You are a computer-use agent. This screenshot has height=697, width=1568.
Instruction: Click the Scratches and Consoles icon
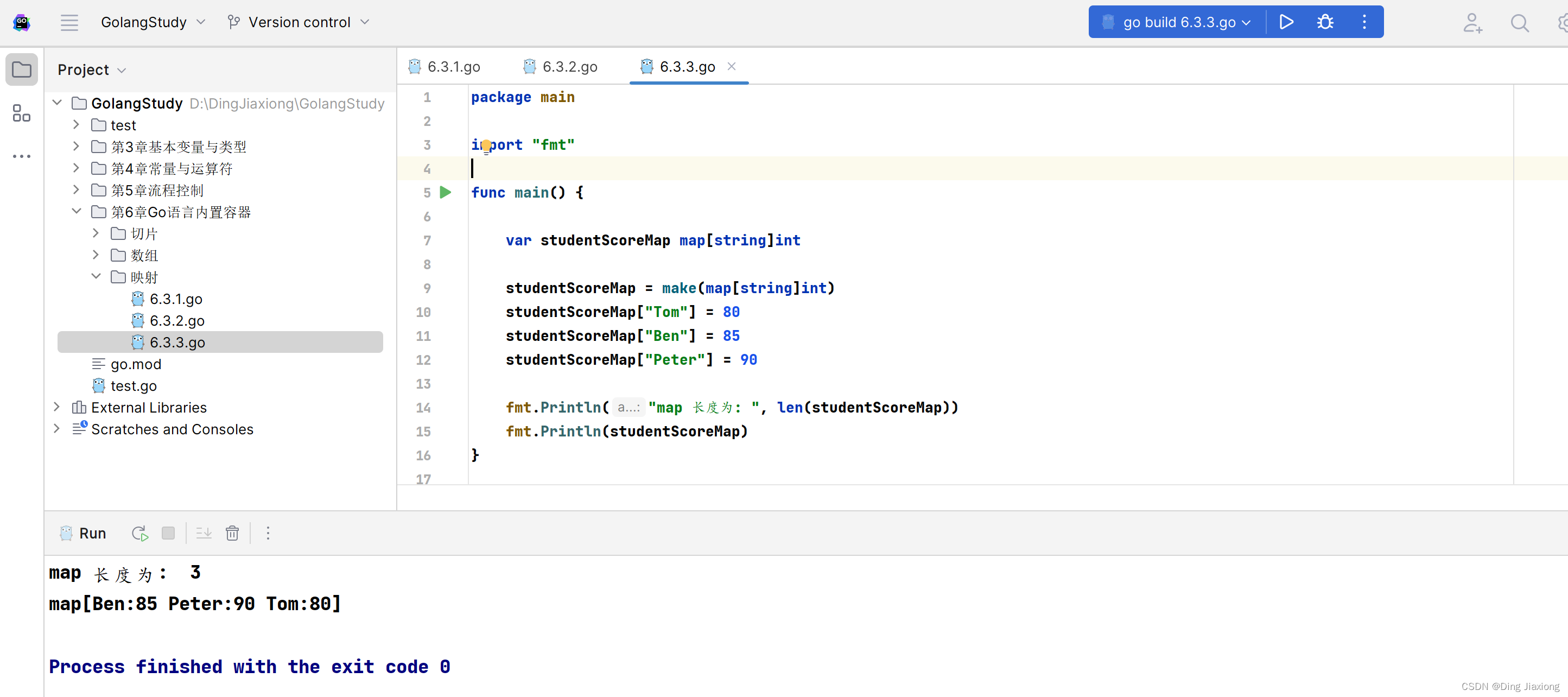(x=79, y=428)
